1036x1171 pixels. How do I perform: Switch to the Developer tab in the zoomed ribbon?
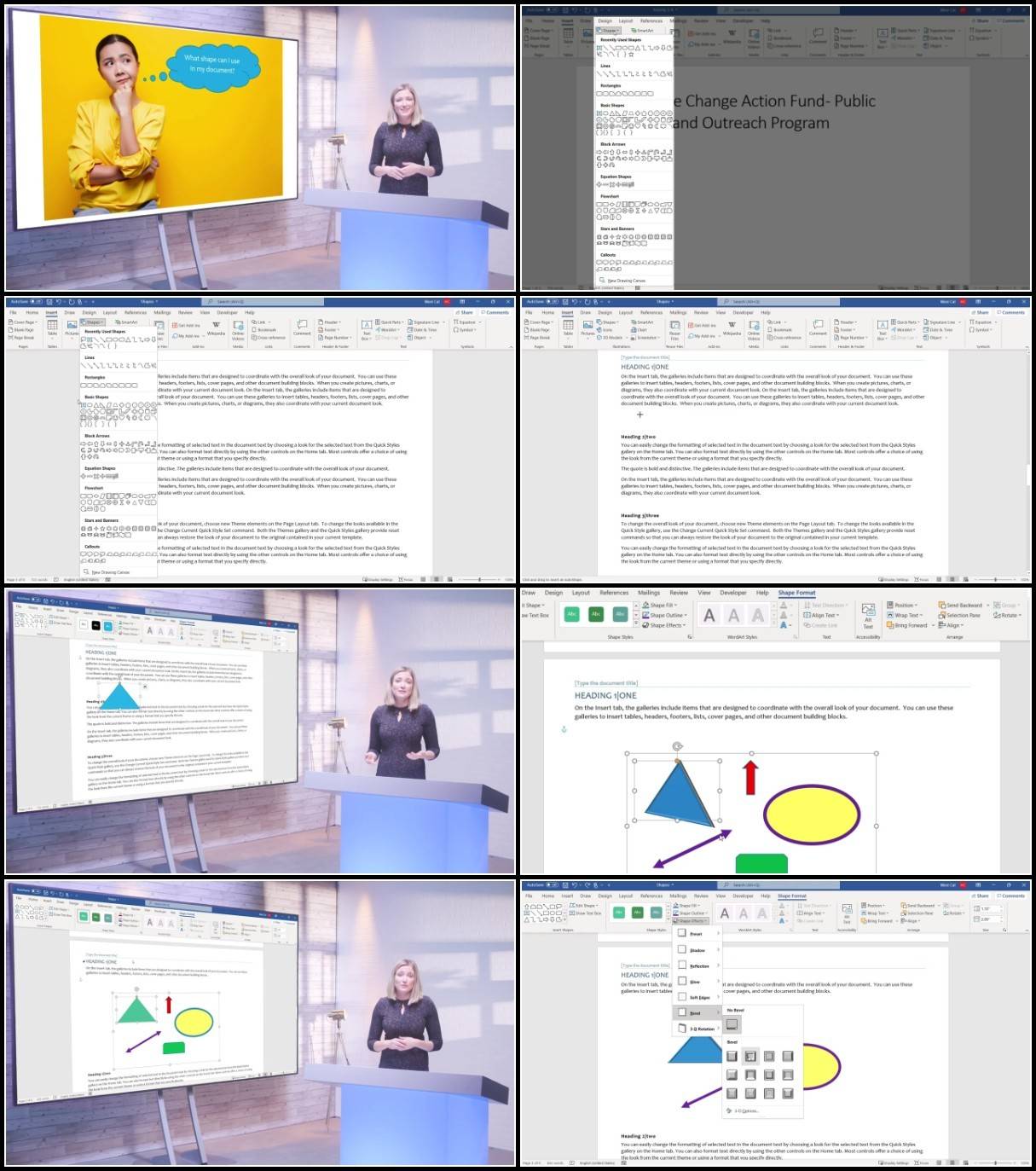coord(732,593)
